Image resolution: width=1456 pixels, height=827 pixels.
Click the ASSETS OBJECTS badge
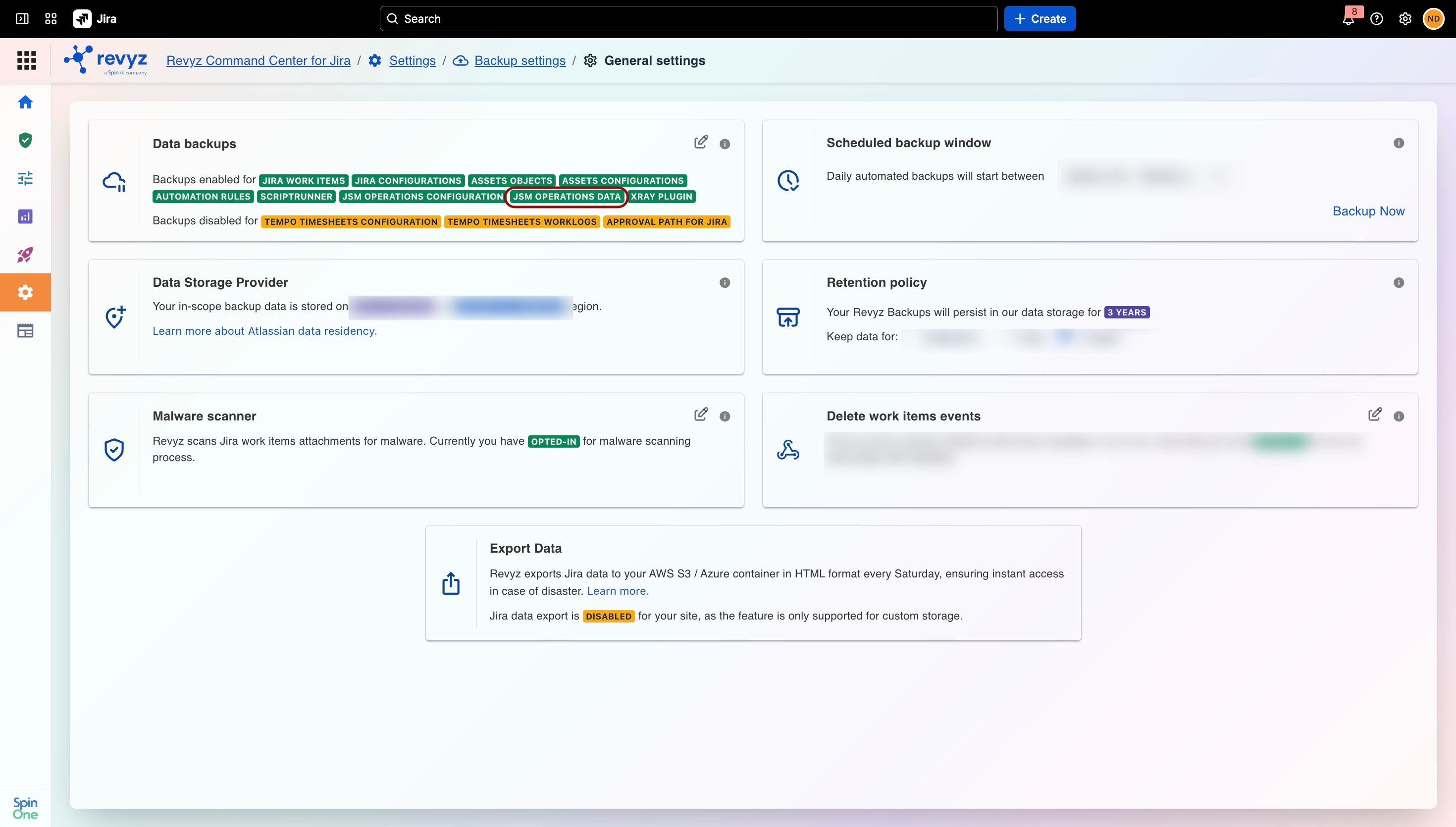(512, 181)
